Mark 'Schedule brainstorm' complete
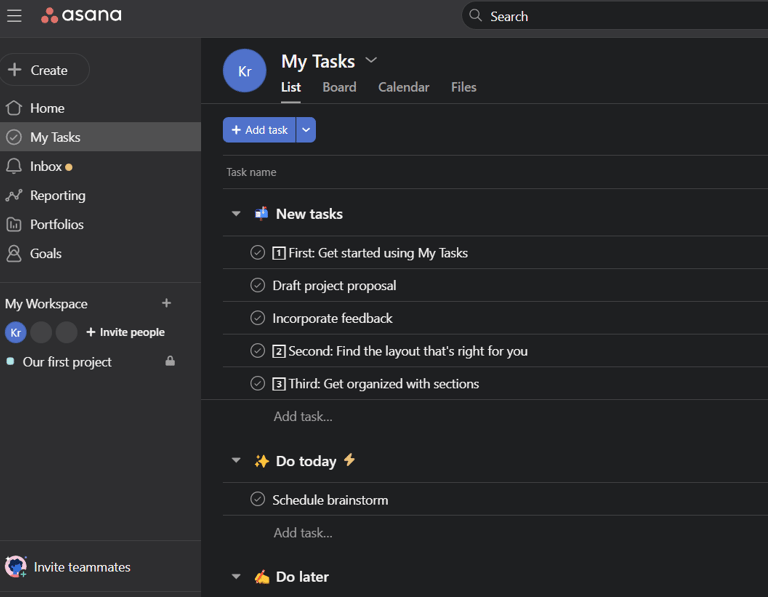This screenshot has width=768, height=597. pyautogui.click(x=258, y=499)
